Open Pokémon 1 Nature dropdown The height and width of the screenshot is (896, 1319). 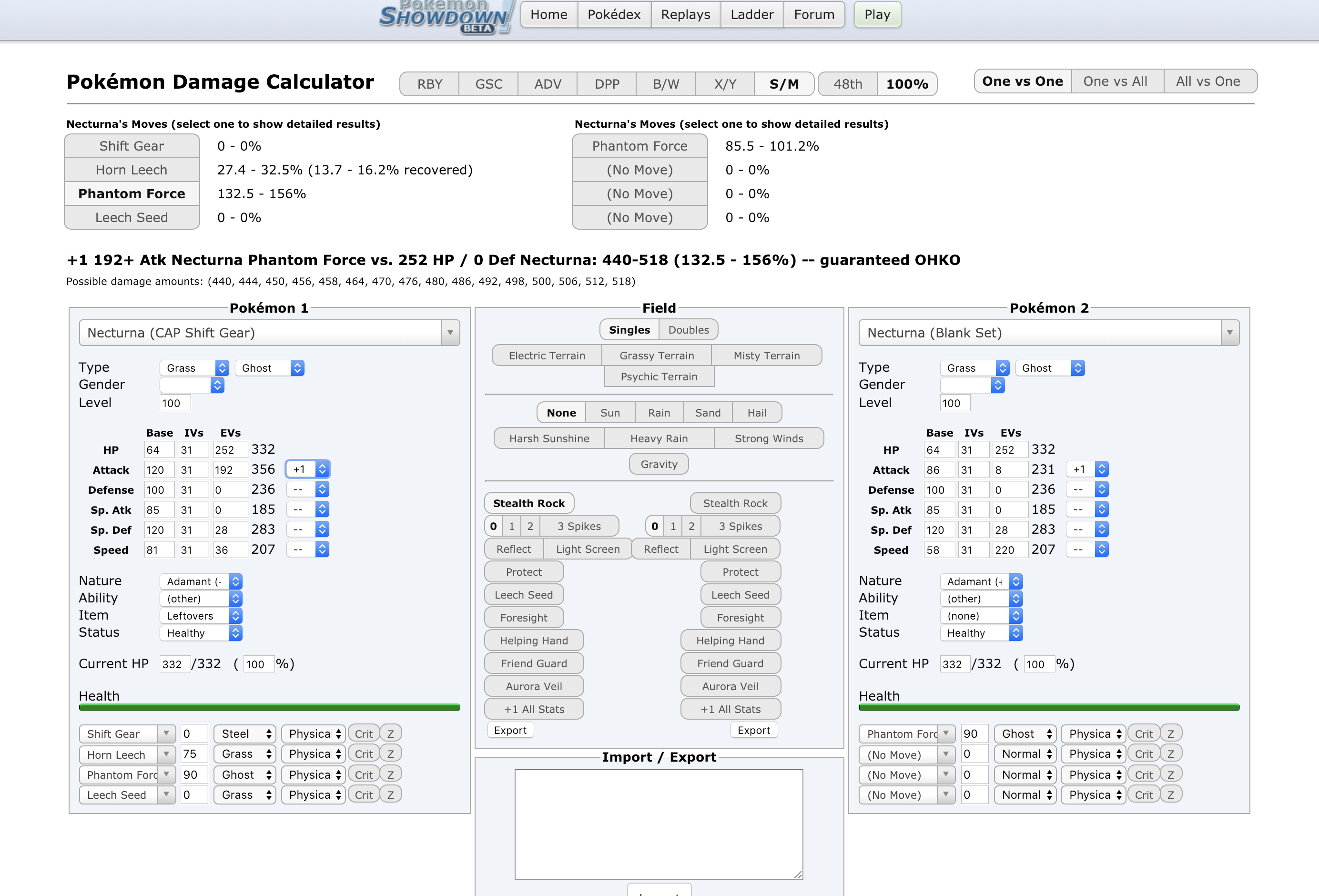click(x=201, y=581)
